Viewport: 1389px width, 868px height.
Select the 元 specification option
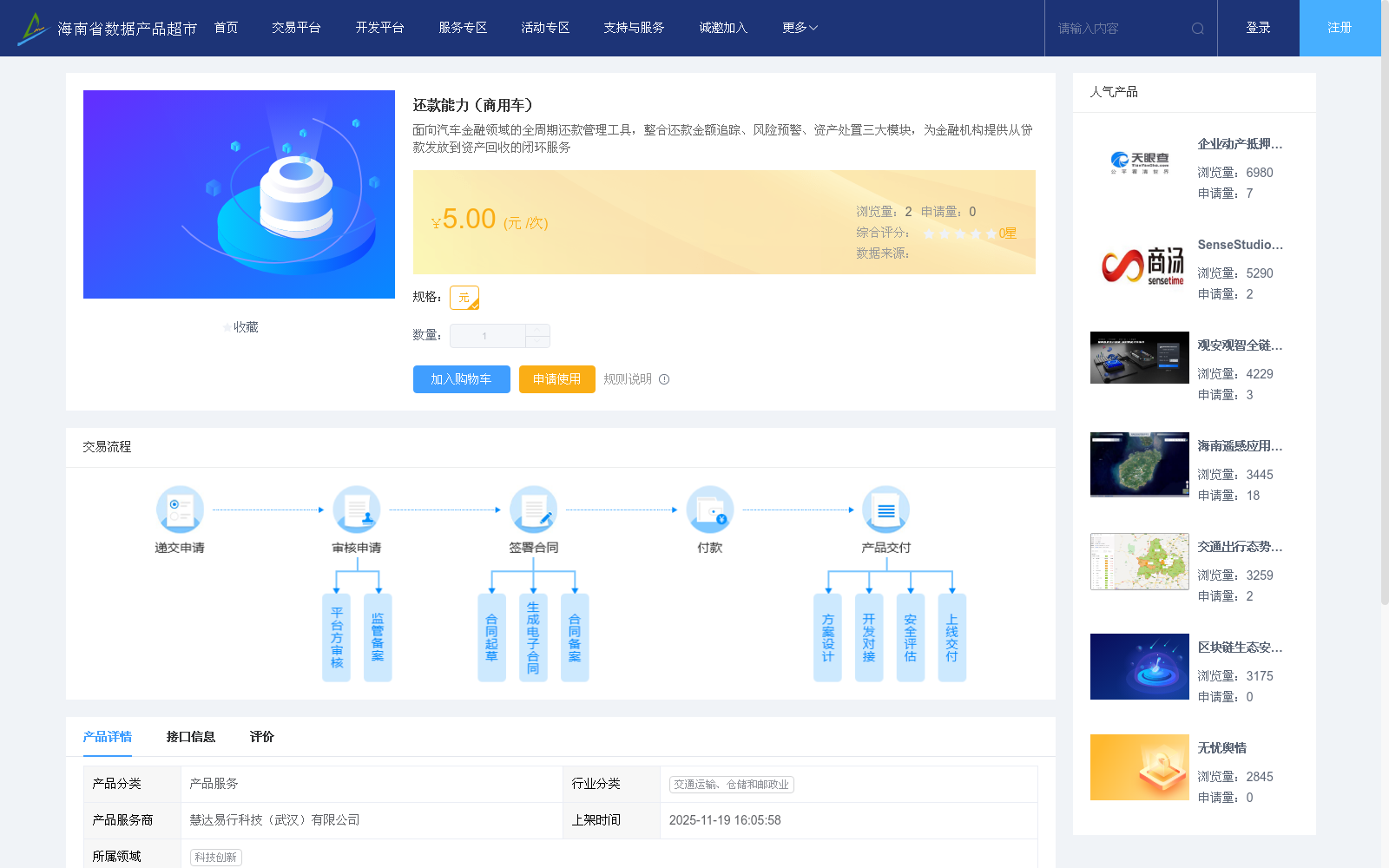coord(464,297)
